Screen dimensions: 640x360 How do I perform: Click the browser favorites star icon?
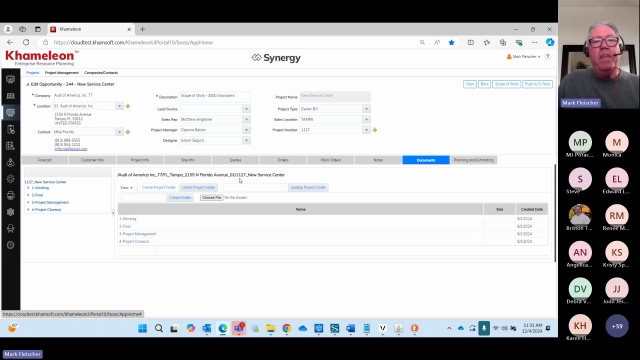451,42
